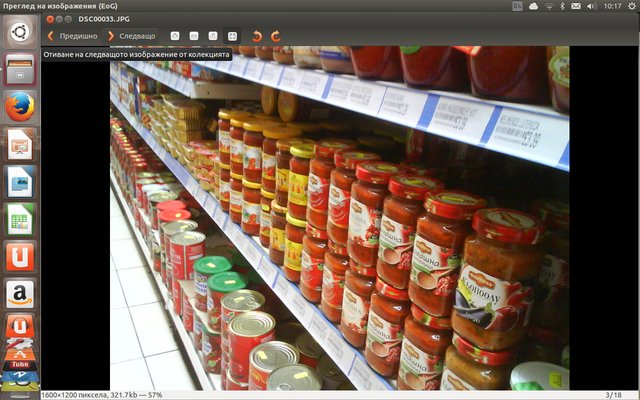Open the Files manager from the launcher

coord(20,69)
